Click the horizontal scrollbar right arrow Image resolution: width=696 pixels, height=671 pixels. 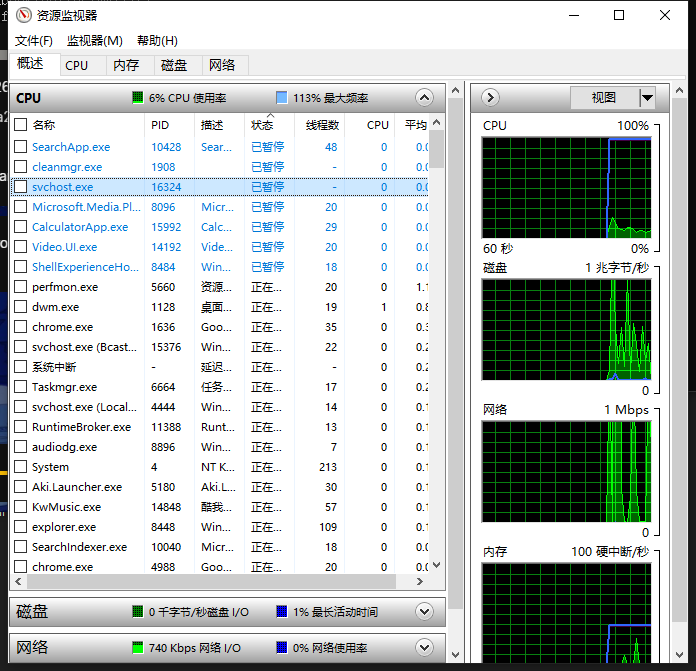pos(419,581)
